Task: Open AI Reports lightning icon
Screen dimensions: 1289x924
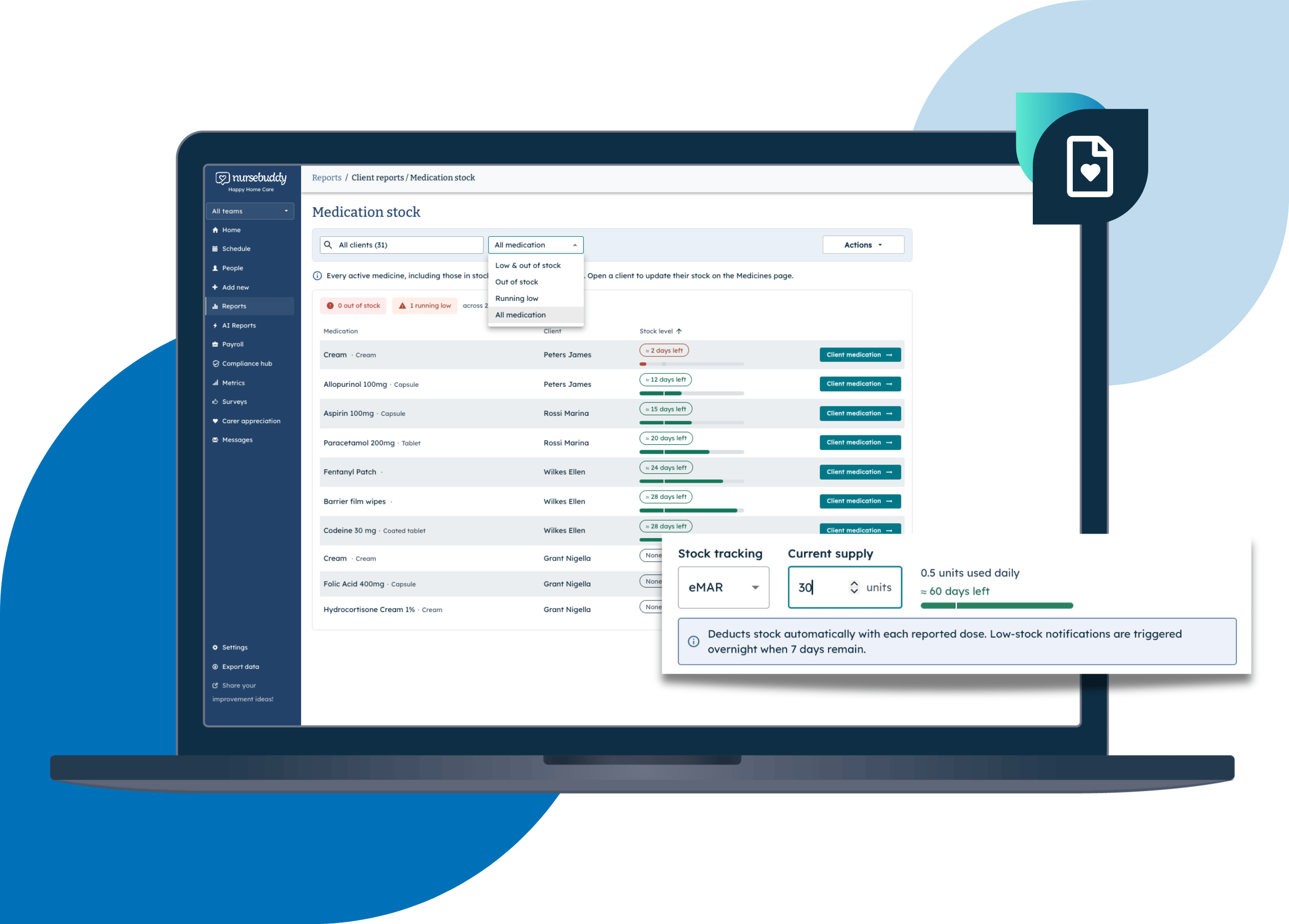Action: pos(215,325)
